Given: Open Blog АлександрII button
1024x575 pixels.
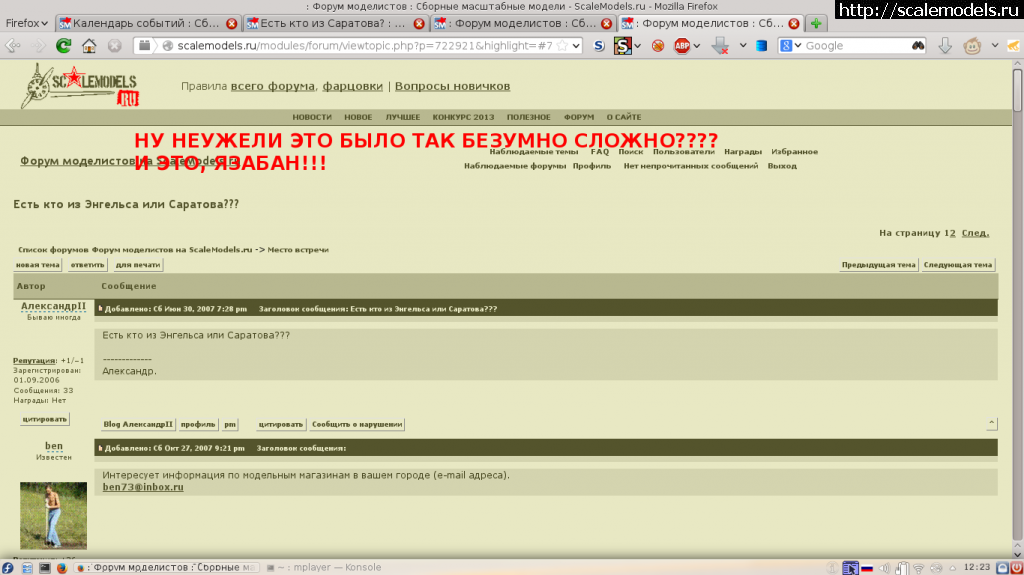Looking at the screenshot, I should tap(138, 425).
